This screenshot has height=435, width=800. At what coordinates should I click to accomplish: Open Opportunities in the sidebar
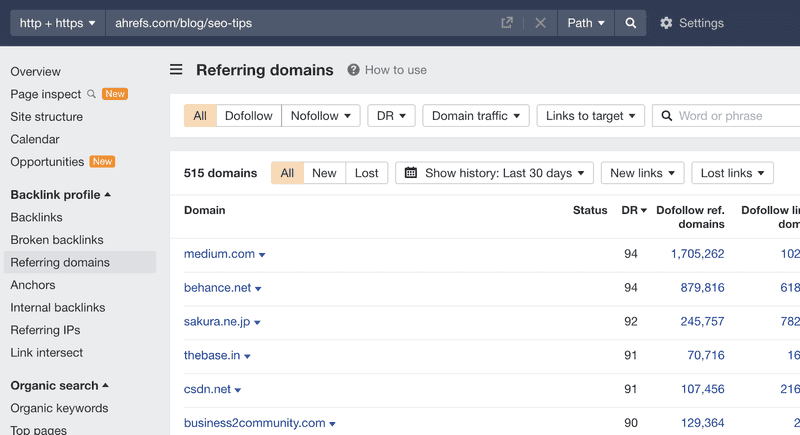47,162
